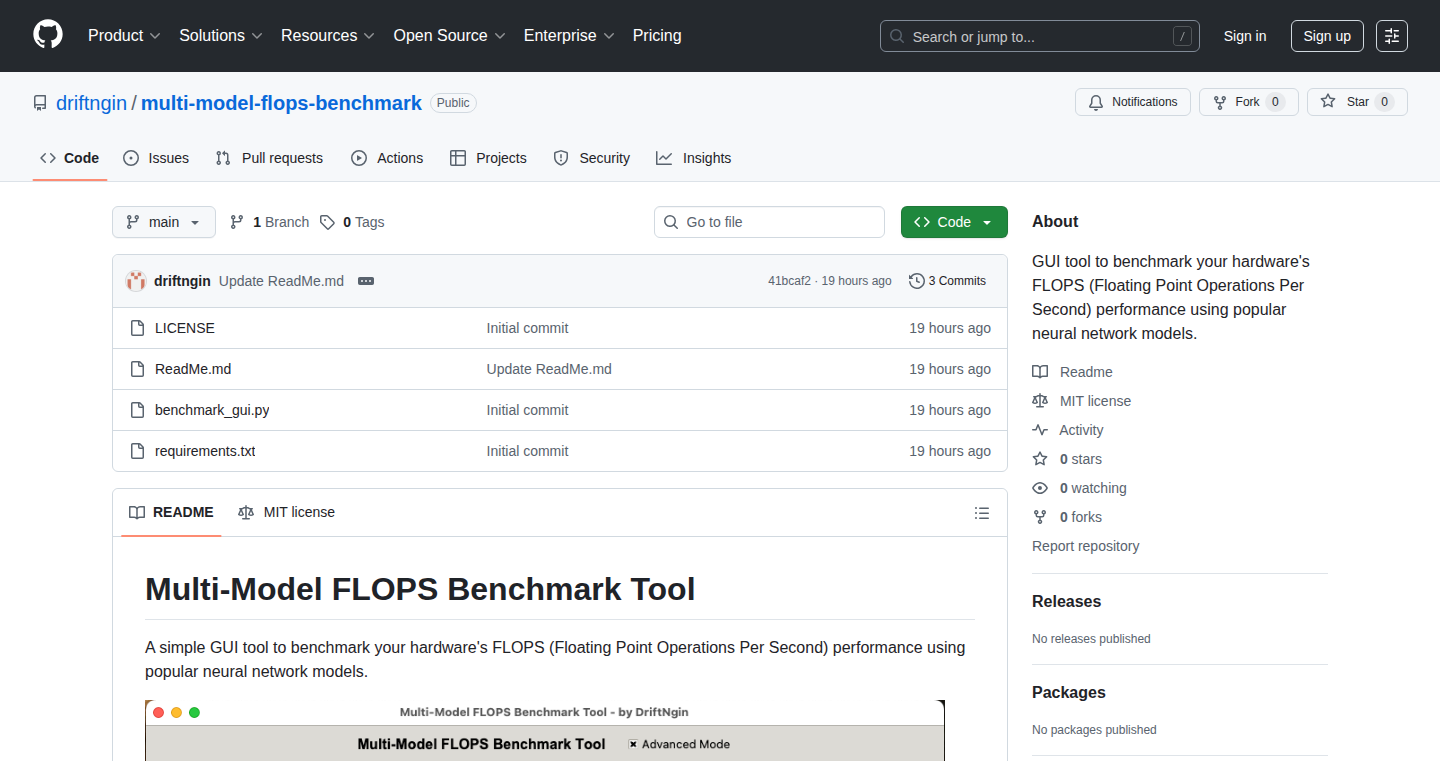Viewport: 1440px width, 761px height.
Task: Click the Report repository link
Action: click(x=1085, y=546)
